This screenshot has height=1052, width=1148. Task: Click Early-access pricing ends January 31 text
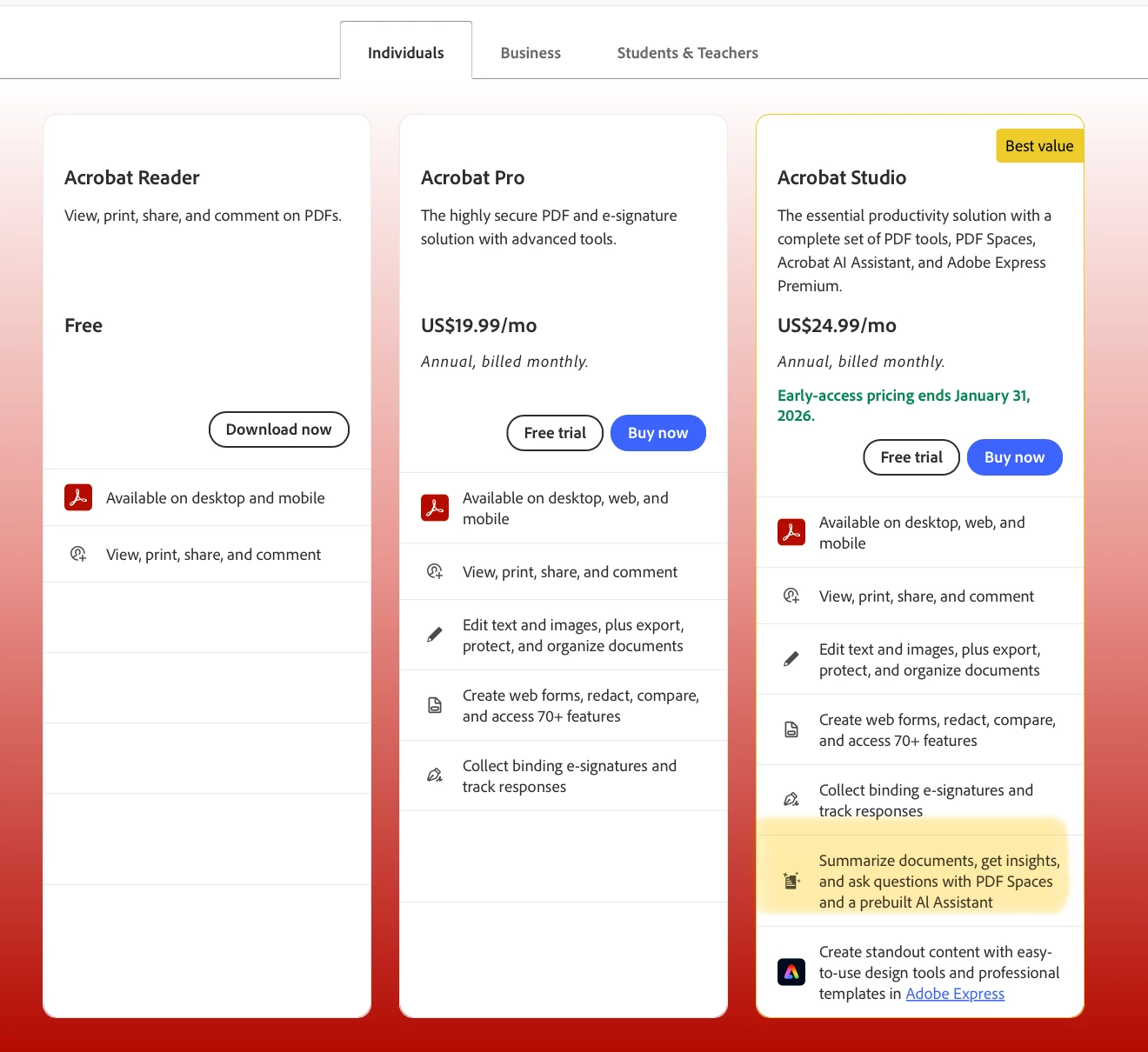[904, 405]
